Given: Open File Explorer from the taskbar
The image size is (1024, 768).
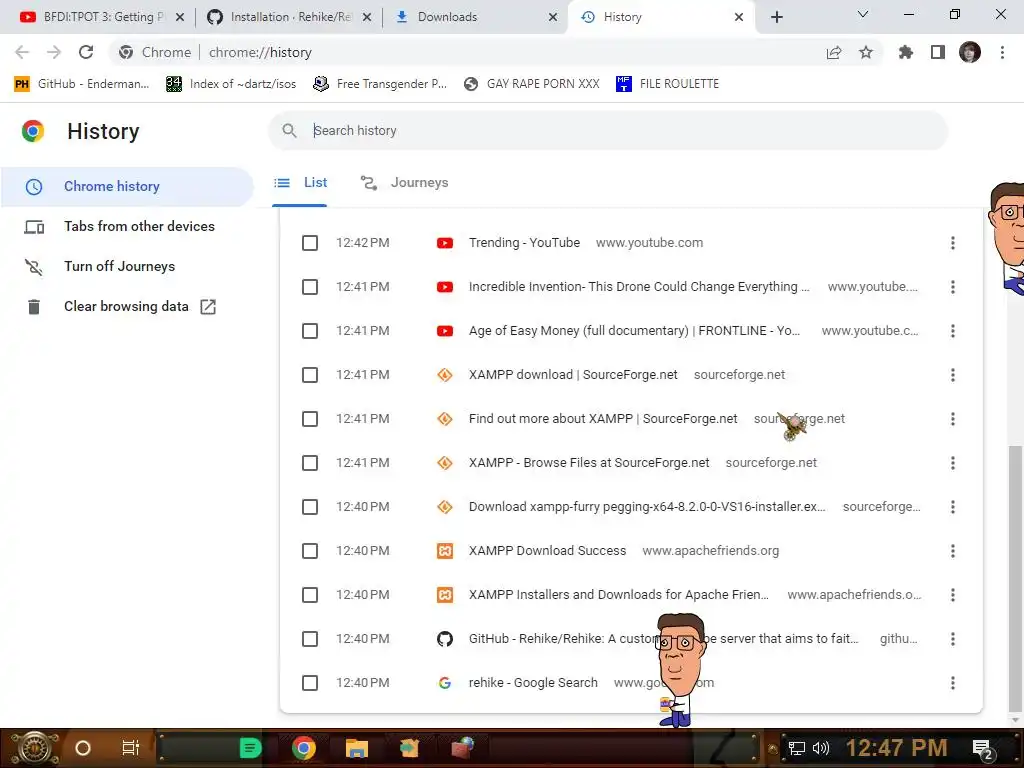Looking at the screenshot, I should [x=357, y=748].
